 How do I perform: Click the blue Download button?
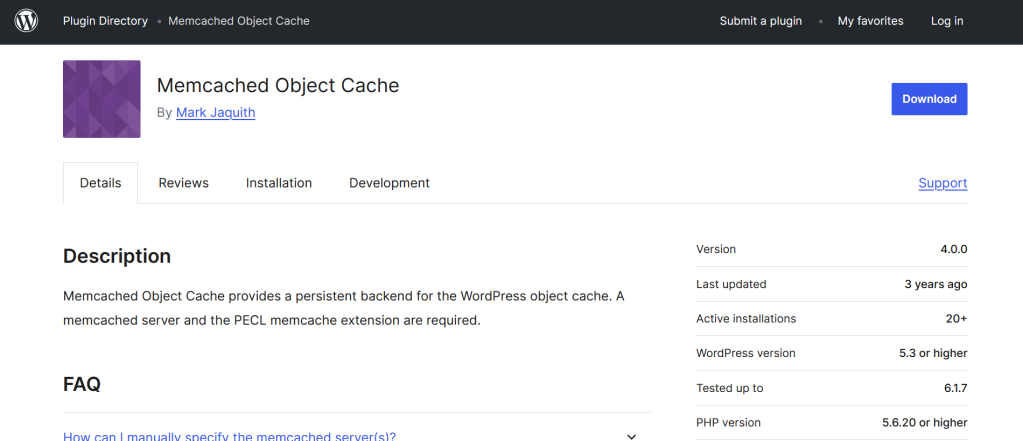929,99
